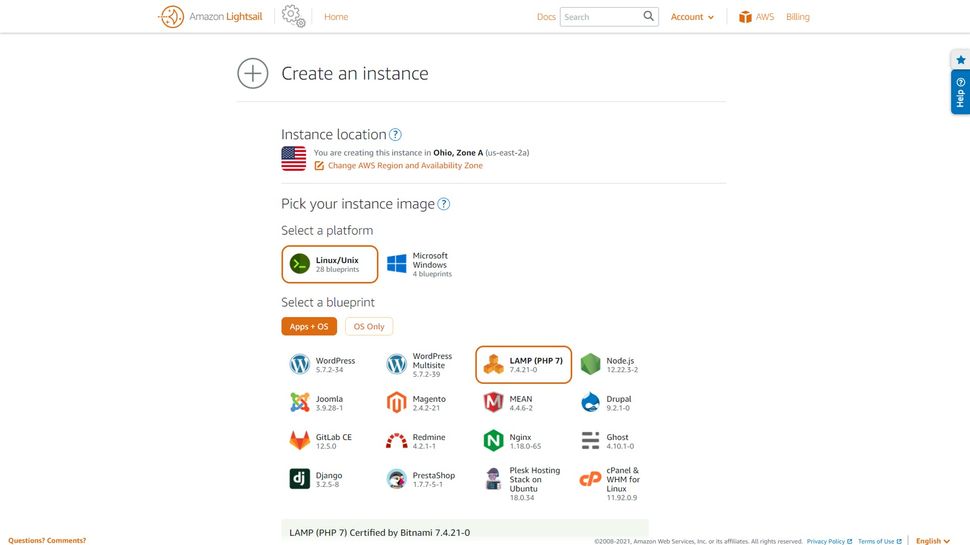Click the Create an instance plus icon

click(252, 74)
